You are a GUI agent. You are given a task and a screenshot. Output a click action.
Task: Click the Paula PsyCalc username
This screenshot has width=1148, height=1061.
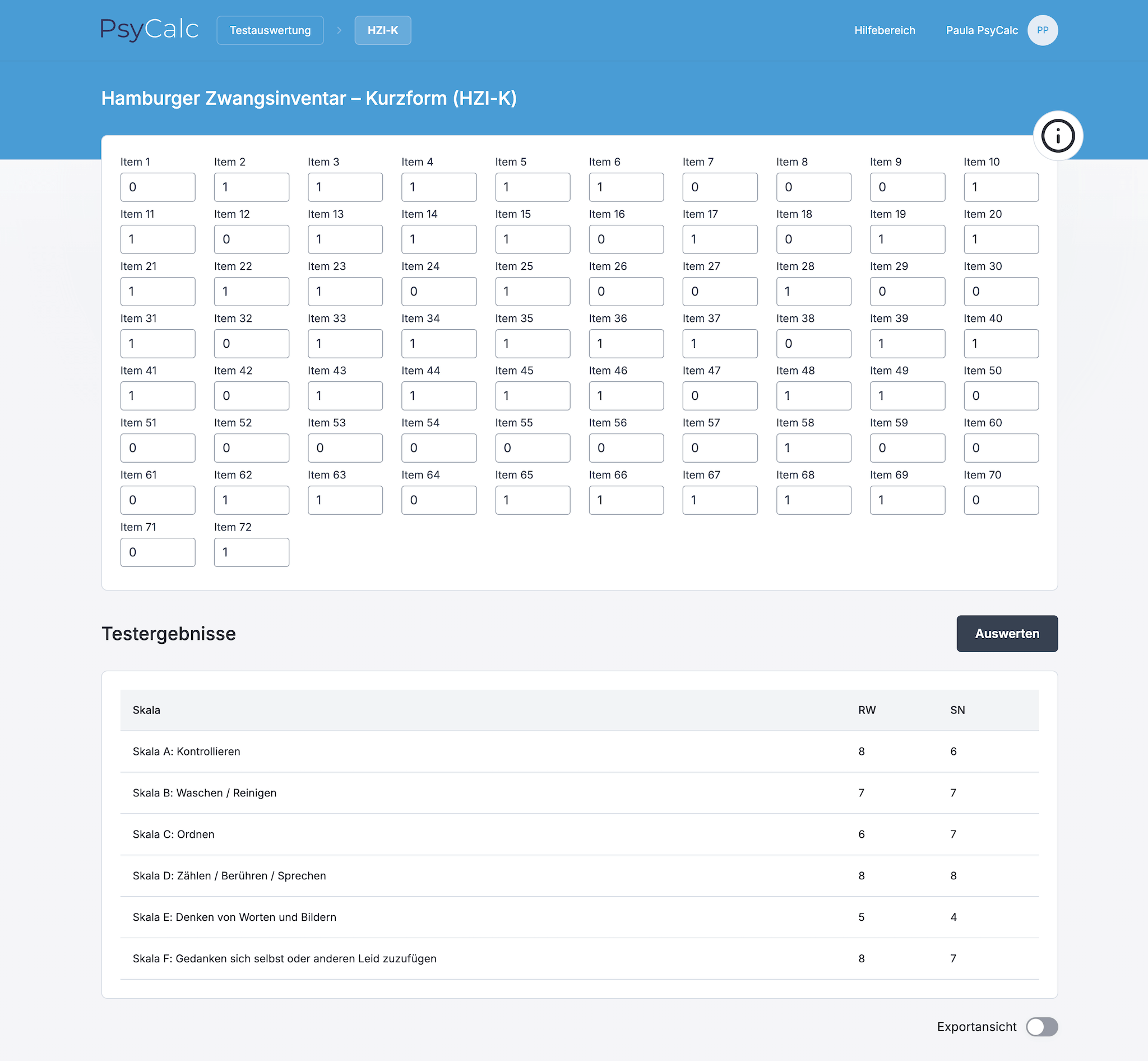981,30
